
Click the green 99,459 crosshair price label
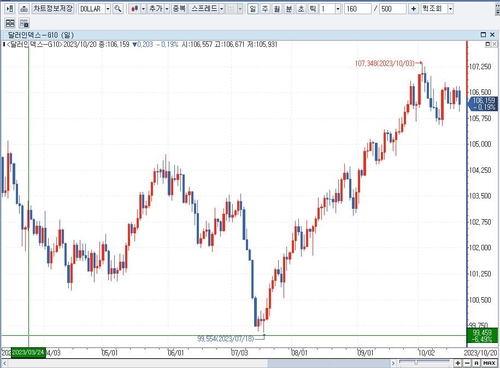point(482,336)
